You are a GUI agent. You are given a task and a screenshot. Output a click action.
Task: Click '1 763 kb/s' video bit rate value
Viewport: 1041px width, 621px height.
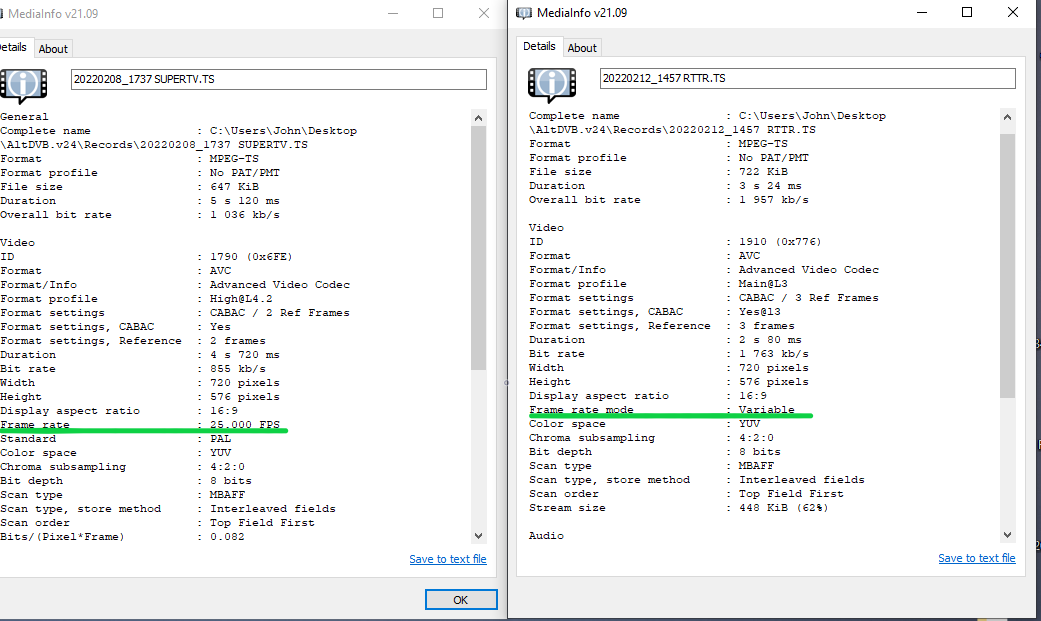click(774, 353)
